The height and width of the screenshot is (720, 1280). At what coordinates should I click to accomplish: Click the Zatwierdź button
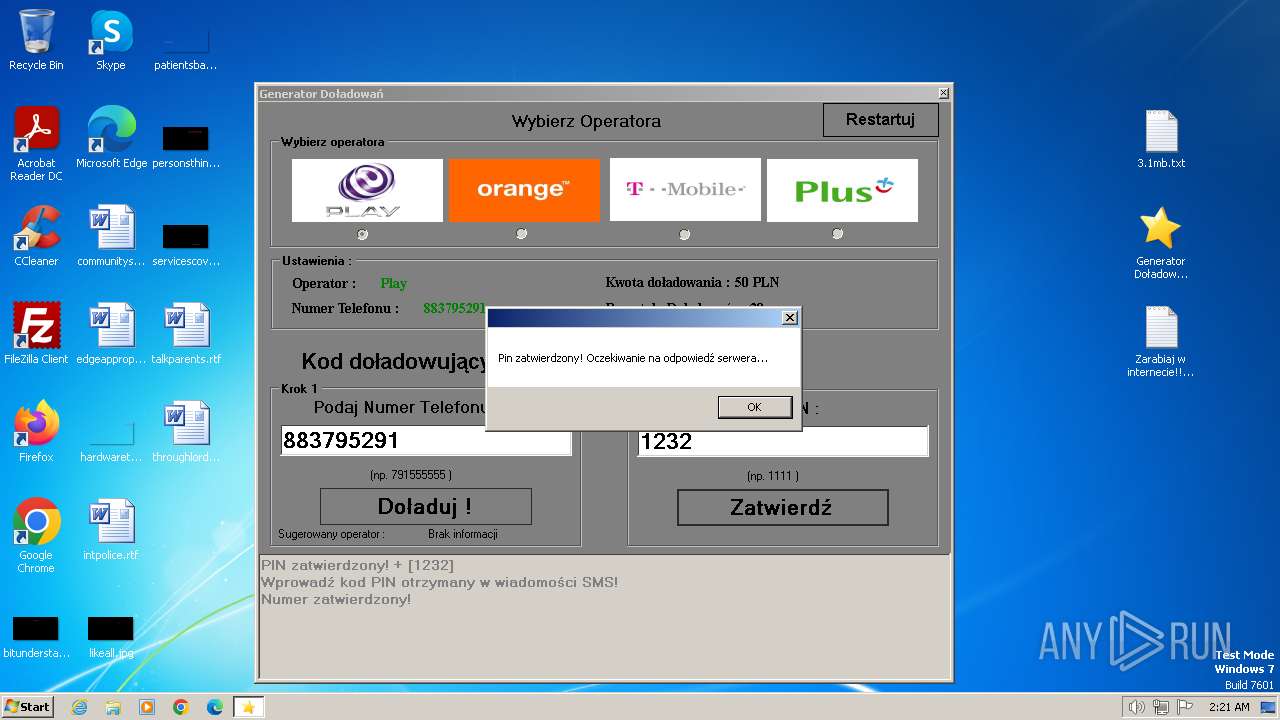coord(782,507)
